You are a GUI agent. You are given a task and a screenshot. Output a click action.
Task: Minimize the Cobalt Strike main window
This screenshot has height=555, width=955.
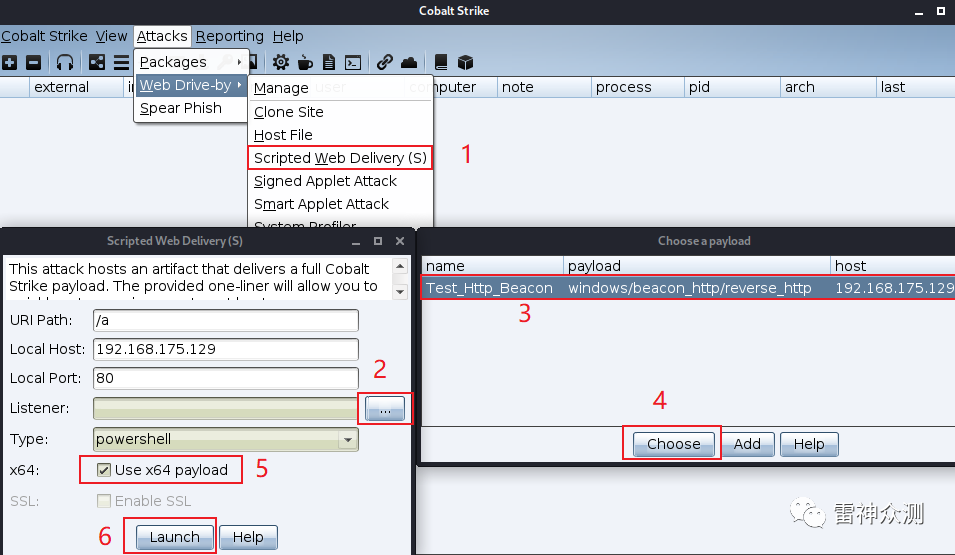919,12
